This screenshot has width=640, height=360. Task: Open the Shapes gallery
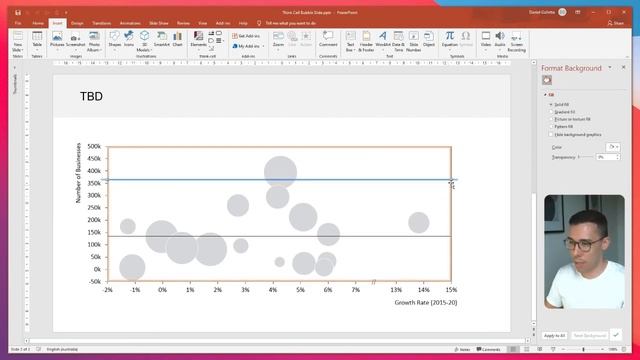(115, 39)
